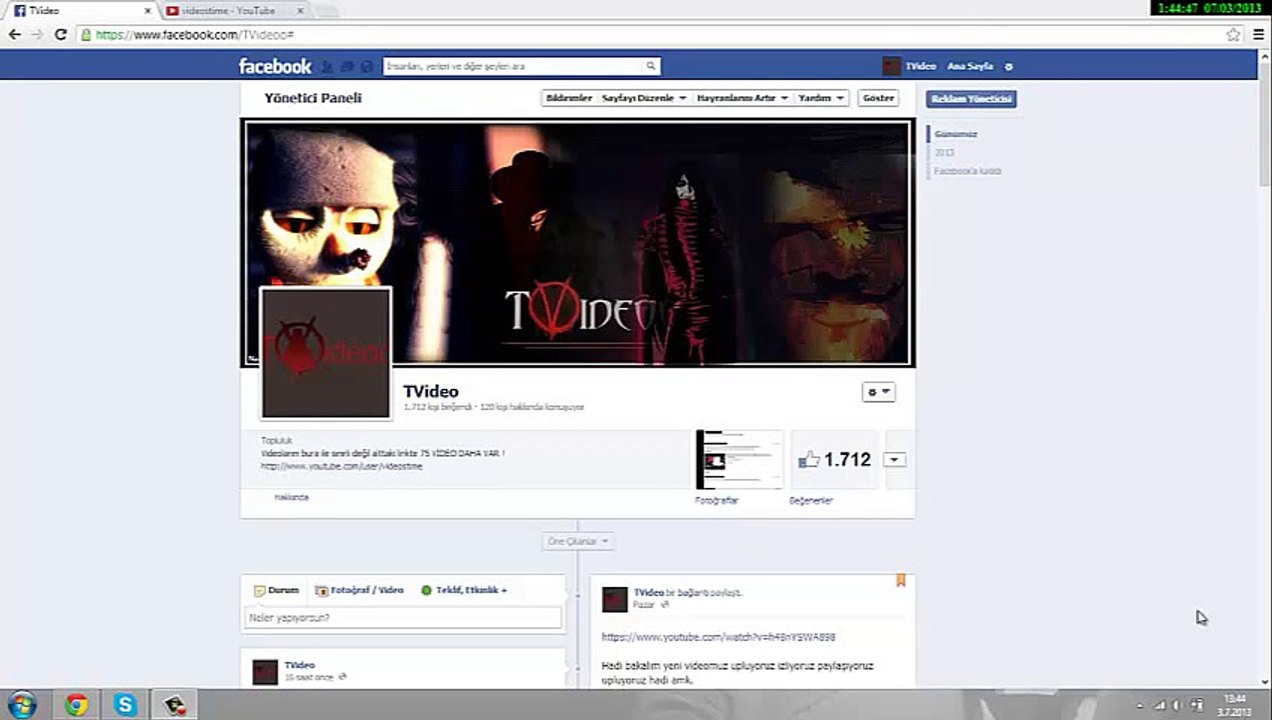Screen dimensions: 1272x720
Task: Click the Göster button
Action: tap(878, 98)
